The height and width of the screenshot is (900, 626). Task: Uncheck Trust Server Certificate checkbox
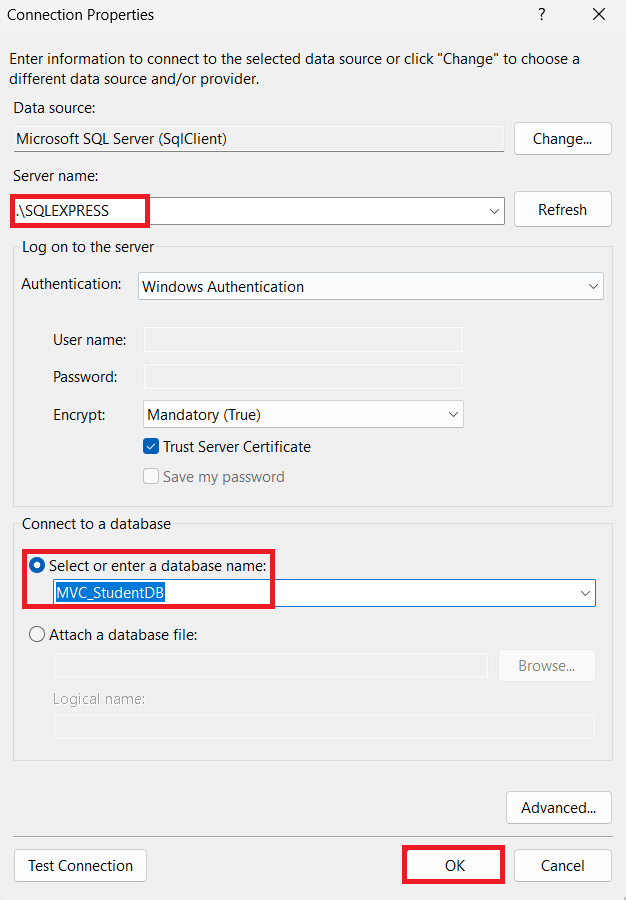(x=151, y=447)
